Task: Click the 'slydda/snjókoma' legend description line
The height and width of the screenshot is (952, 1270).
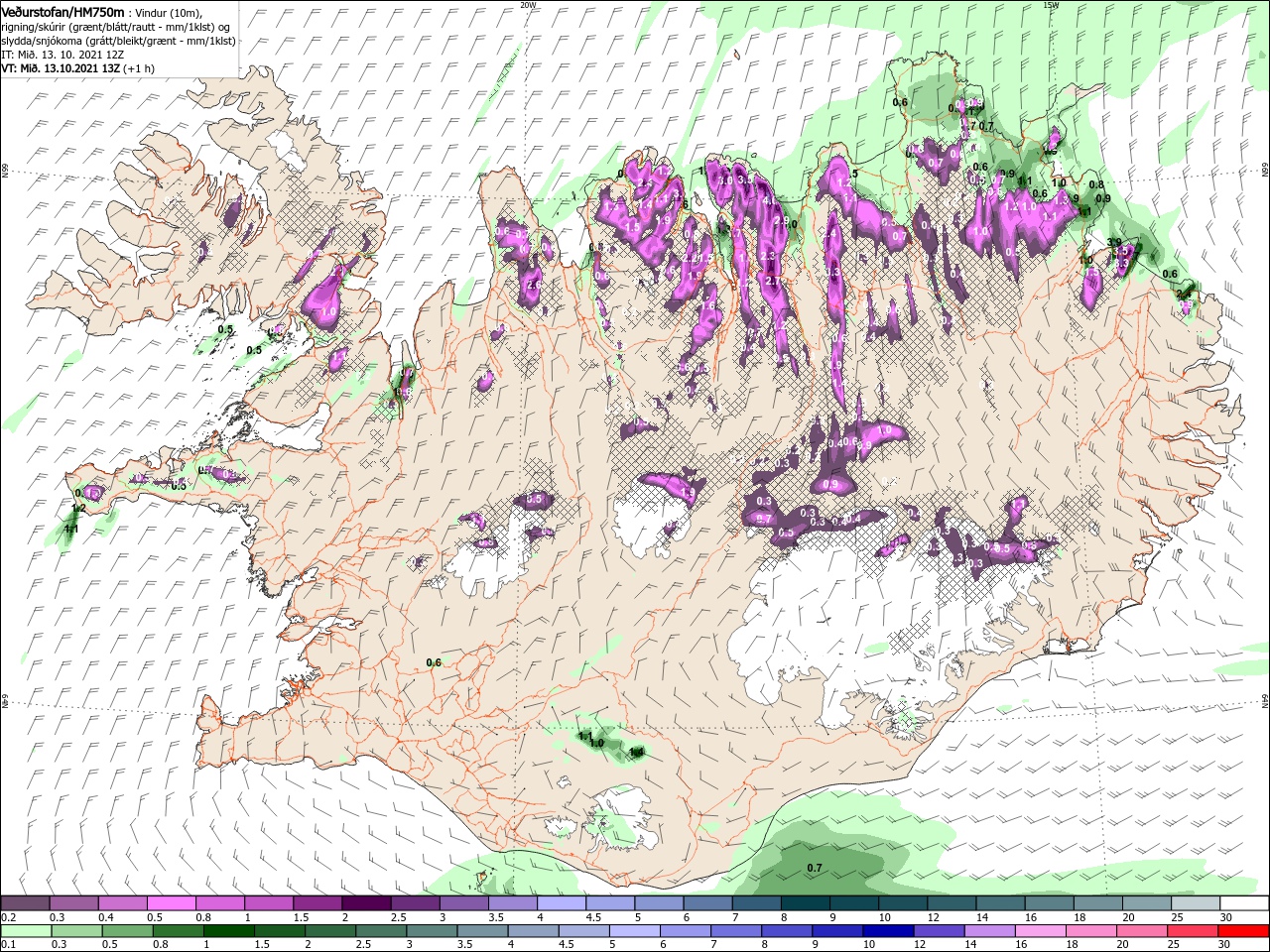Action: click(x=118, y=41)
